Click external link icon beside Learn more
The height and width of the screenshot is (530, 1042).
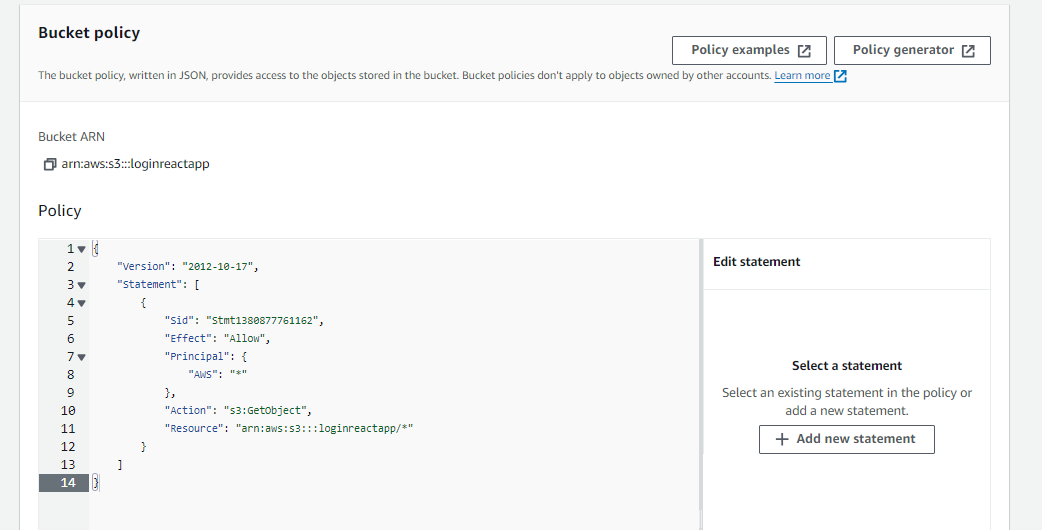pos(840,76)
